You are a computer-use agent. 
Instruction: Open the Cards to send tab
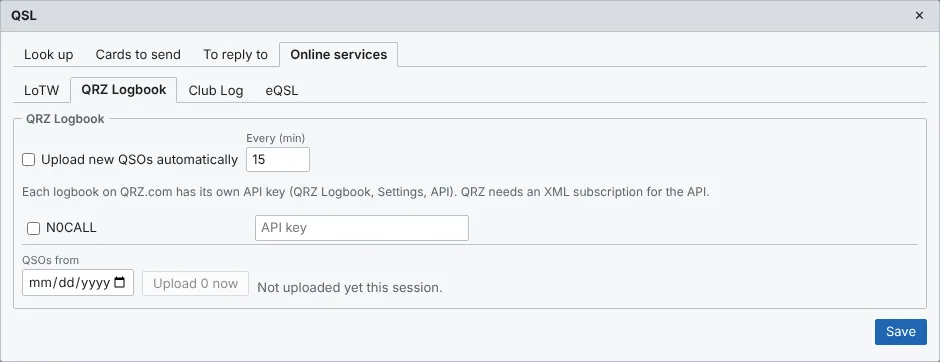point(138,55)
